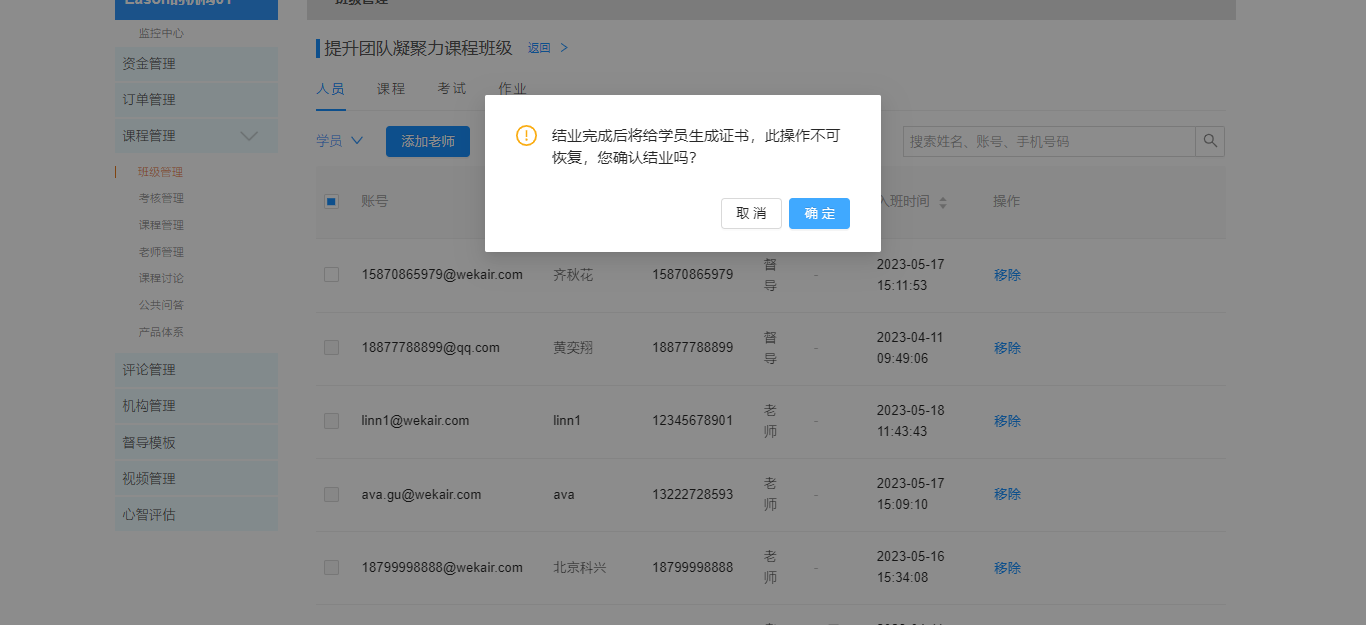Image resolution: width=1366 pixels, height=625 pixels.
Task: Click 移除 for 齐秋花 row
Action: [1007, 275]
